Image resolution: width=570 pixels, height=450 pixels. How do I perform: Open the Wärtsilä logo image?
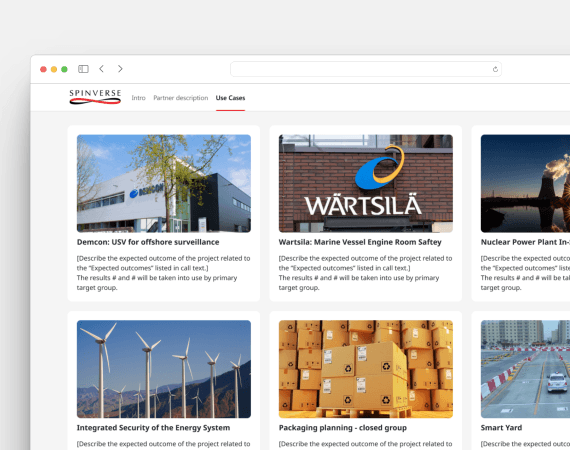[366, 184]
